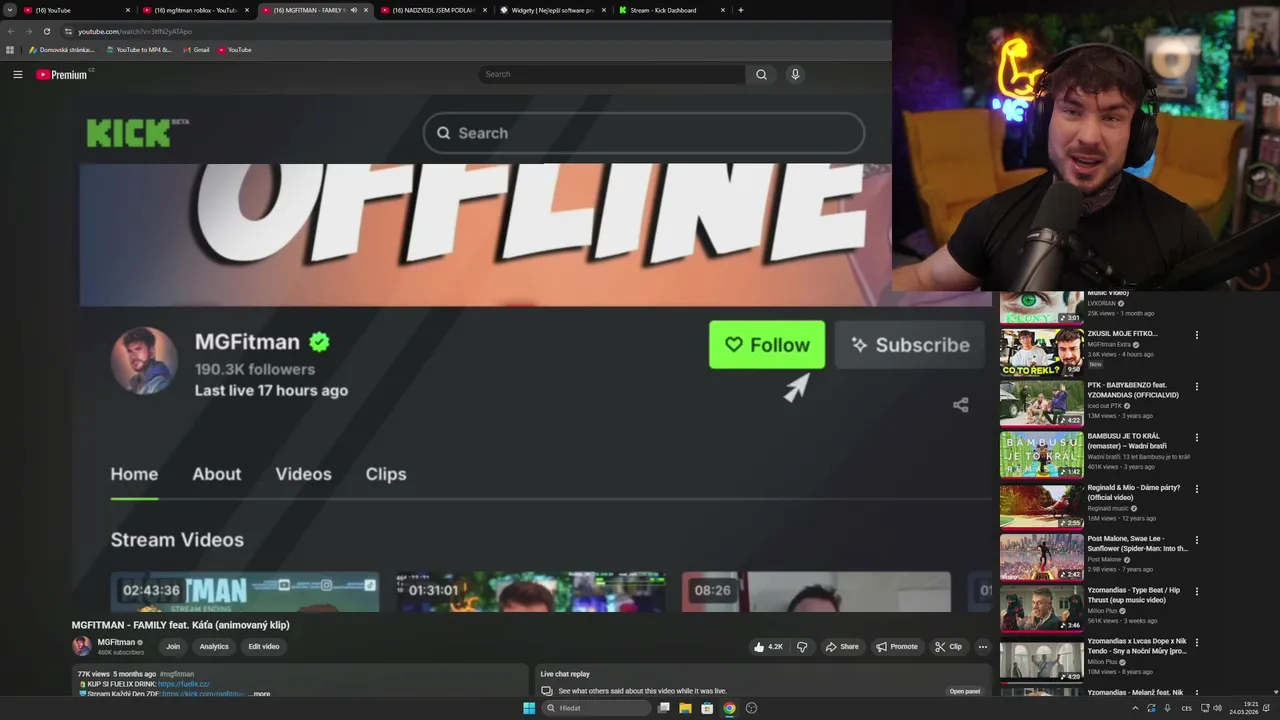Mute the MGFITMAN - FAMILY tab audio icon
Screen dimensions: 1280x720
point(353,10)
